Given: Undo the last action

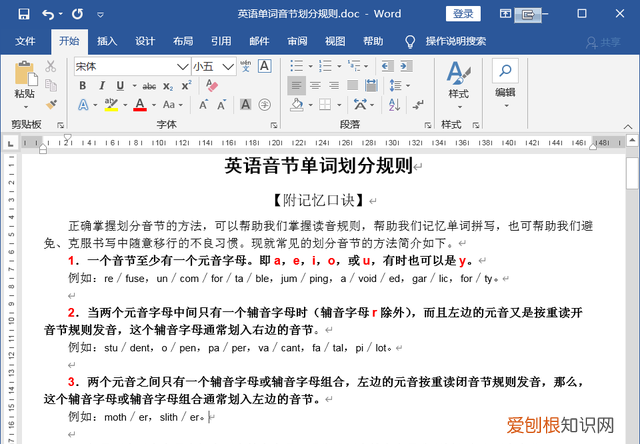Looking at the screenshot, I should click(48, 14).
